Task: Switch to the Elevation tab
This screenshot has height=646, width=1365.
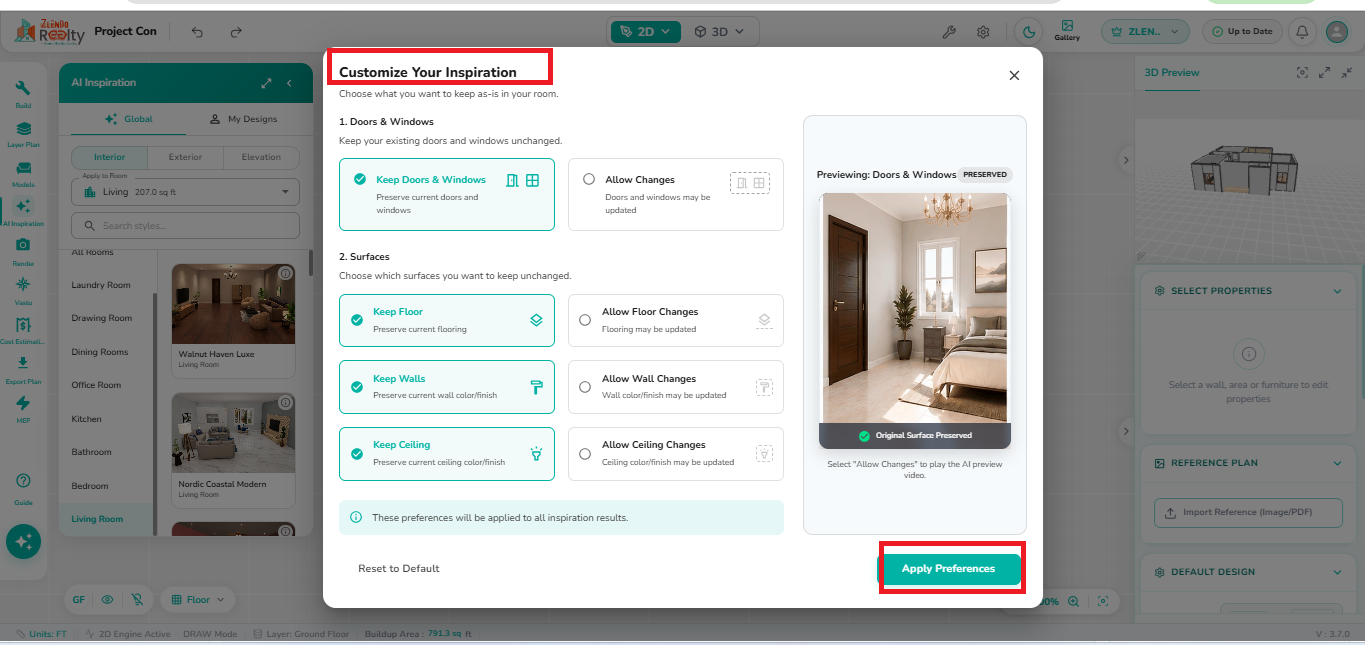Action: (x=261, y=157)
